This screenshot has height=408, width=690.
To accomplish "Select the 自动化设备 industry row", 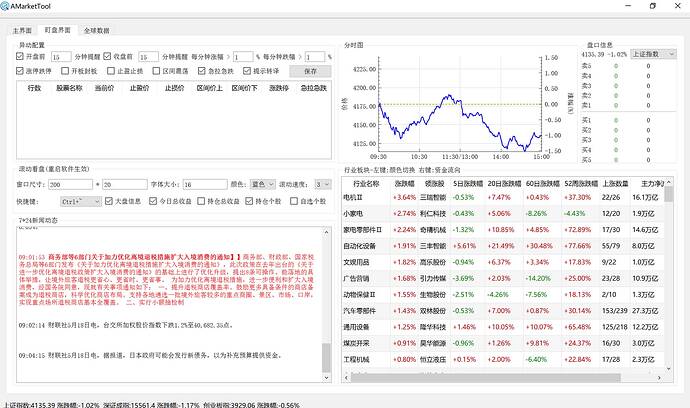I will [x=503, y=246].
